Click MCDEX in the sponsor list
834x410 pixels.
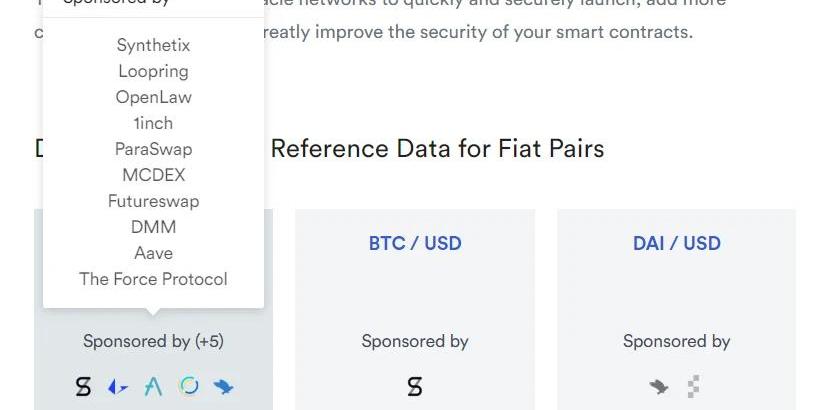[x=153, y=175]
